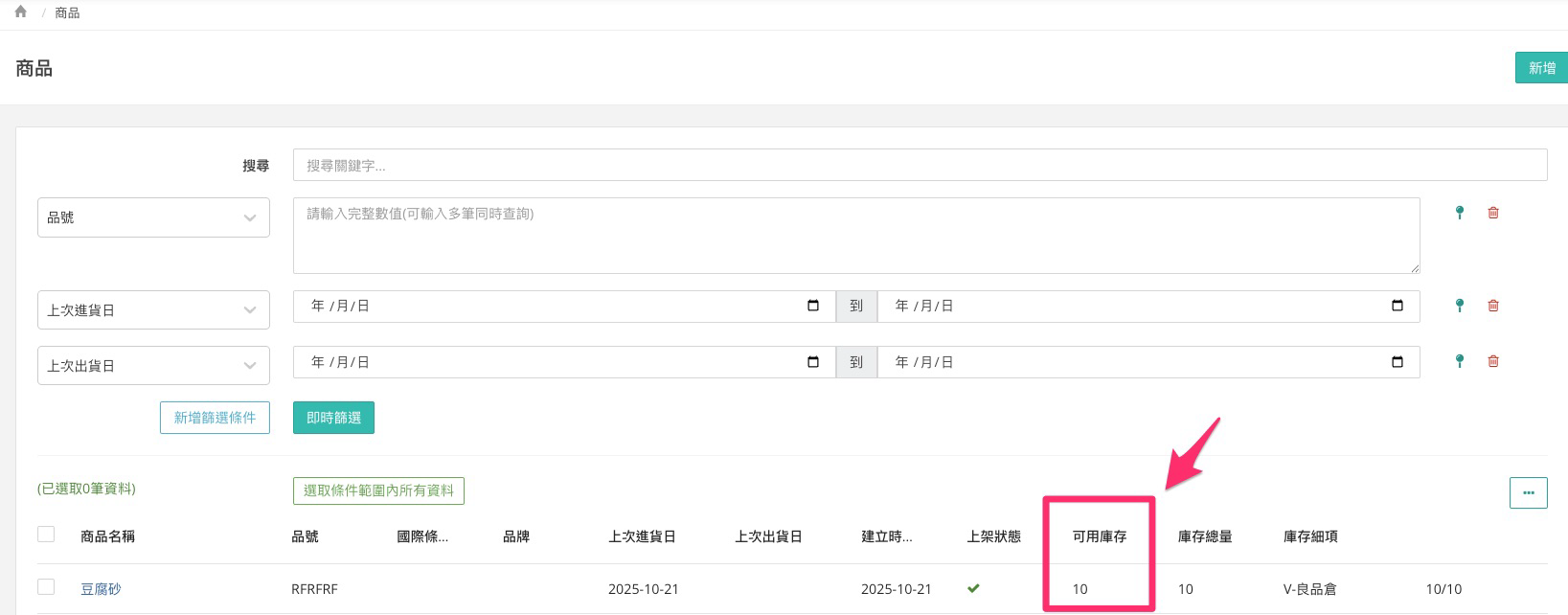Open calendar picker for 上次進貨日 start date

point(813,306)
